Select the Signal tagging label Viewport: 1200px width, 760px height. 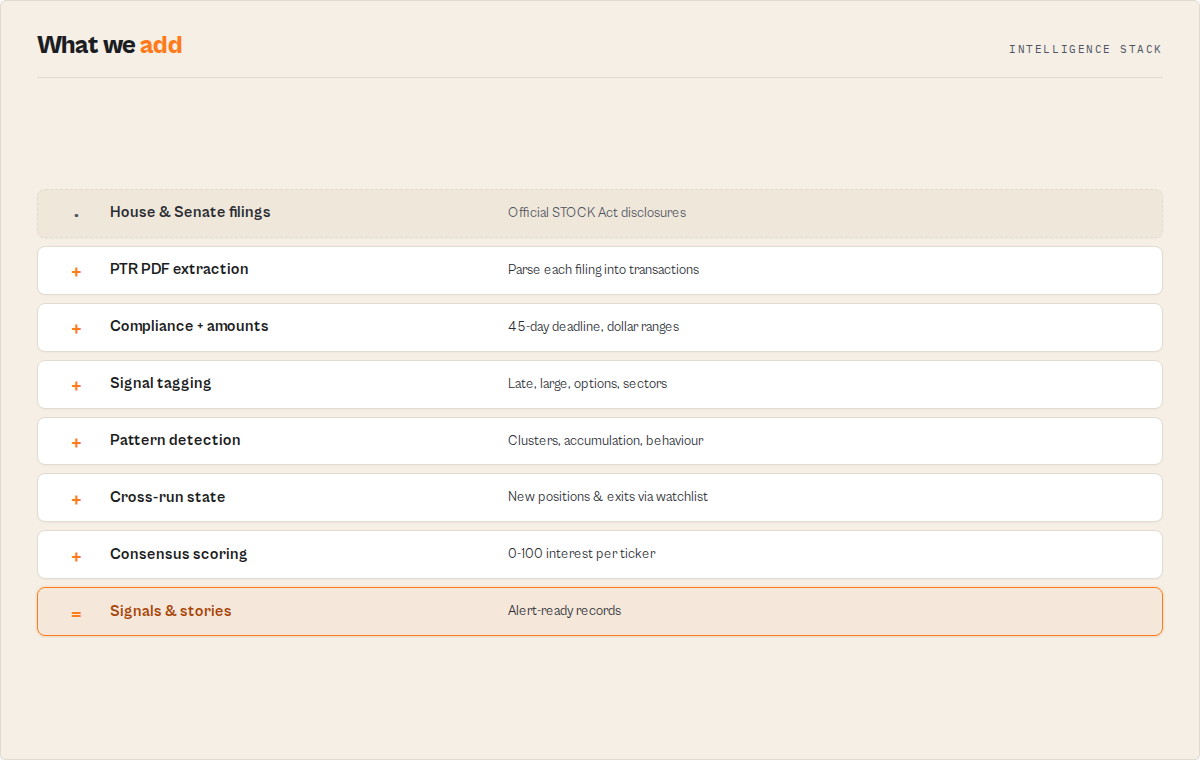coord(160,383)
